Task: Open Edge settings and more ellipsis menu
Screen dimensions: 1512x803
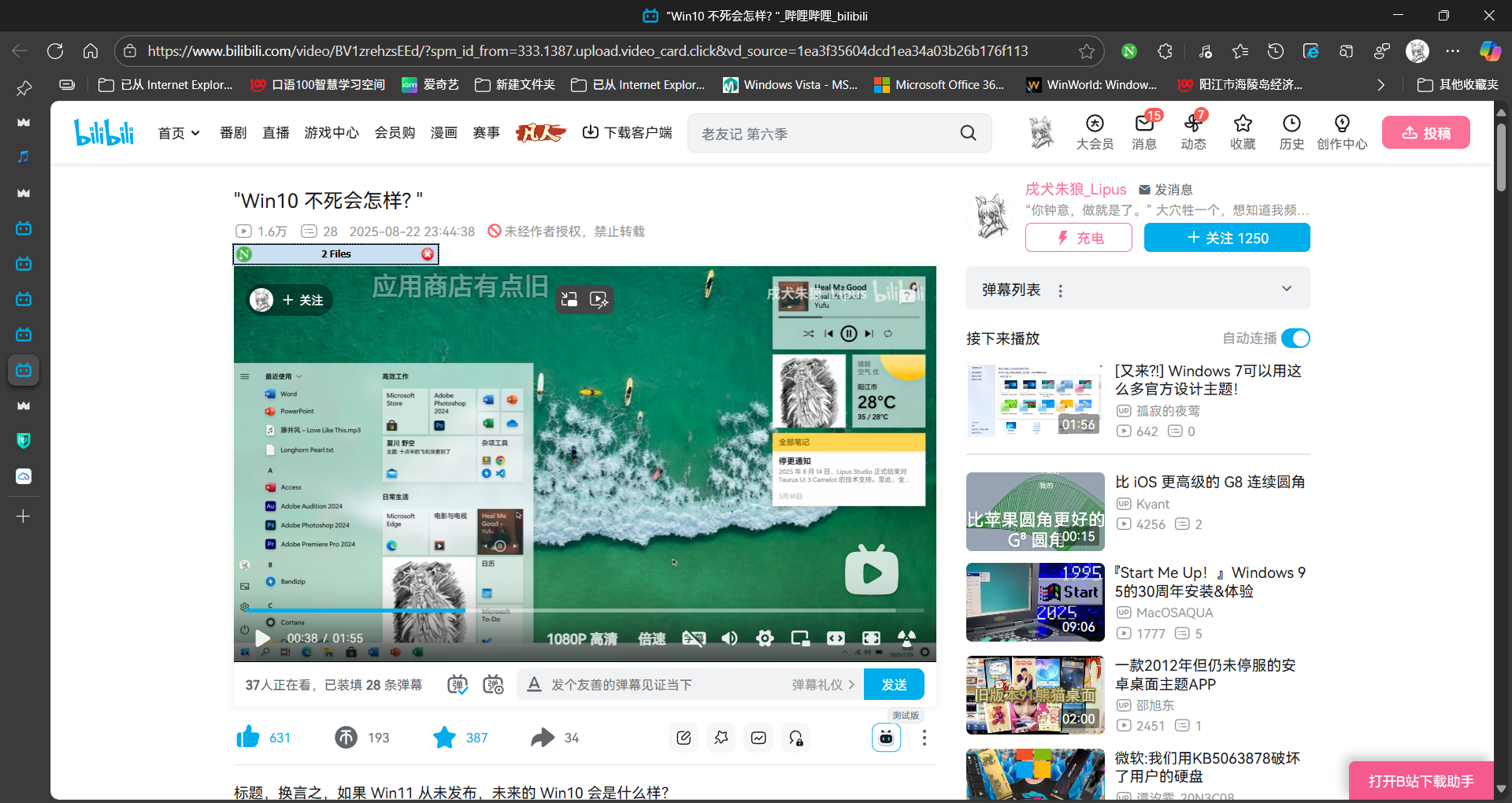Action: (x=1452, y=51)
